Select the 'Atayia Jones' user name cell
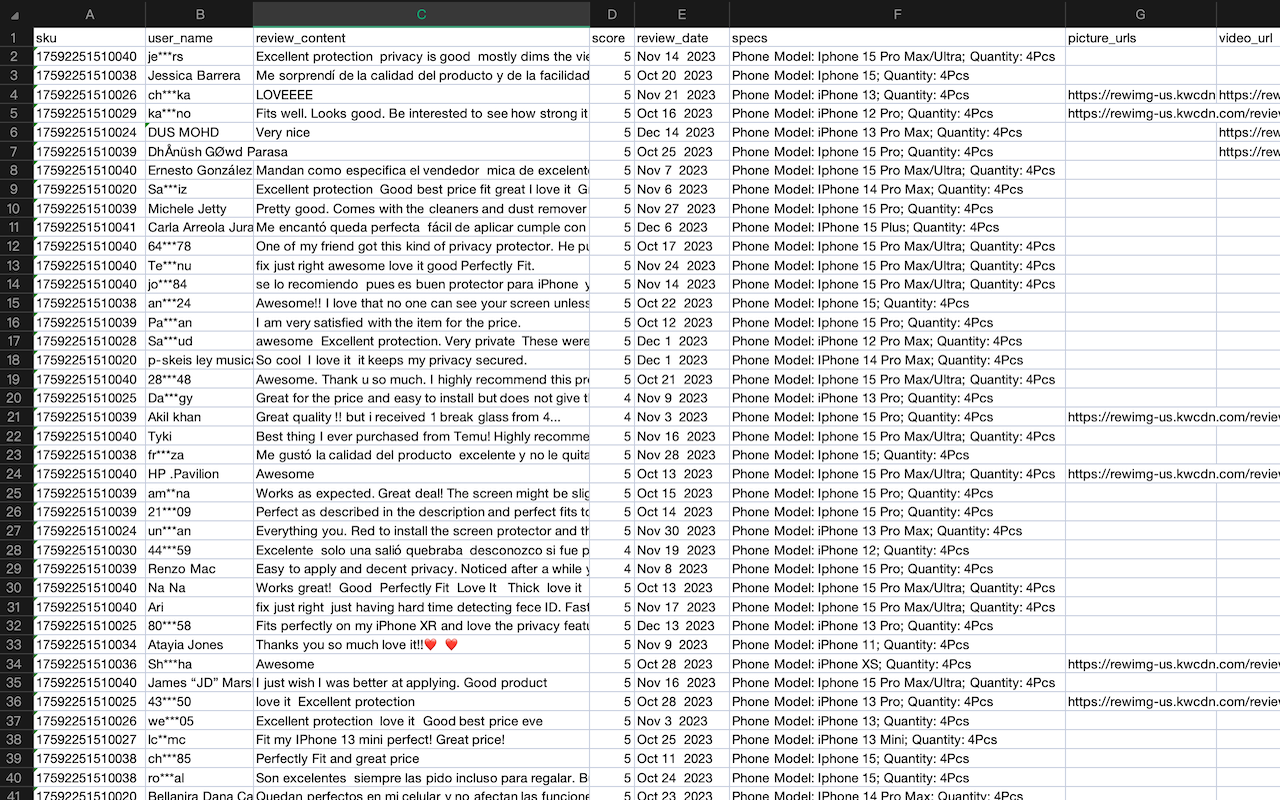Screen dimensions: 1280x800 tap(199, 645)
